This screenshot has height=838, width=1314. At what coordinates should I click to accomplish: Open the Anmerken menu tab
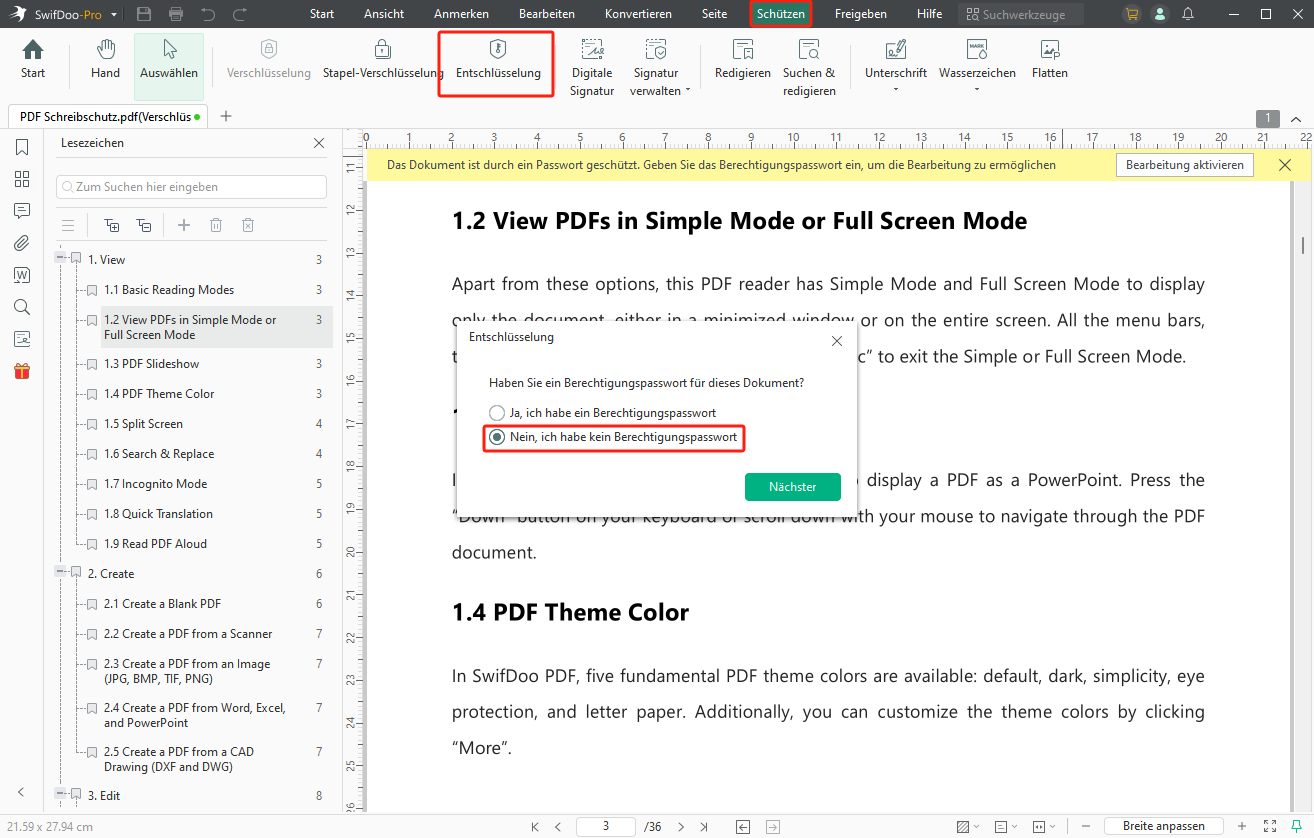click(462, 14)
